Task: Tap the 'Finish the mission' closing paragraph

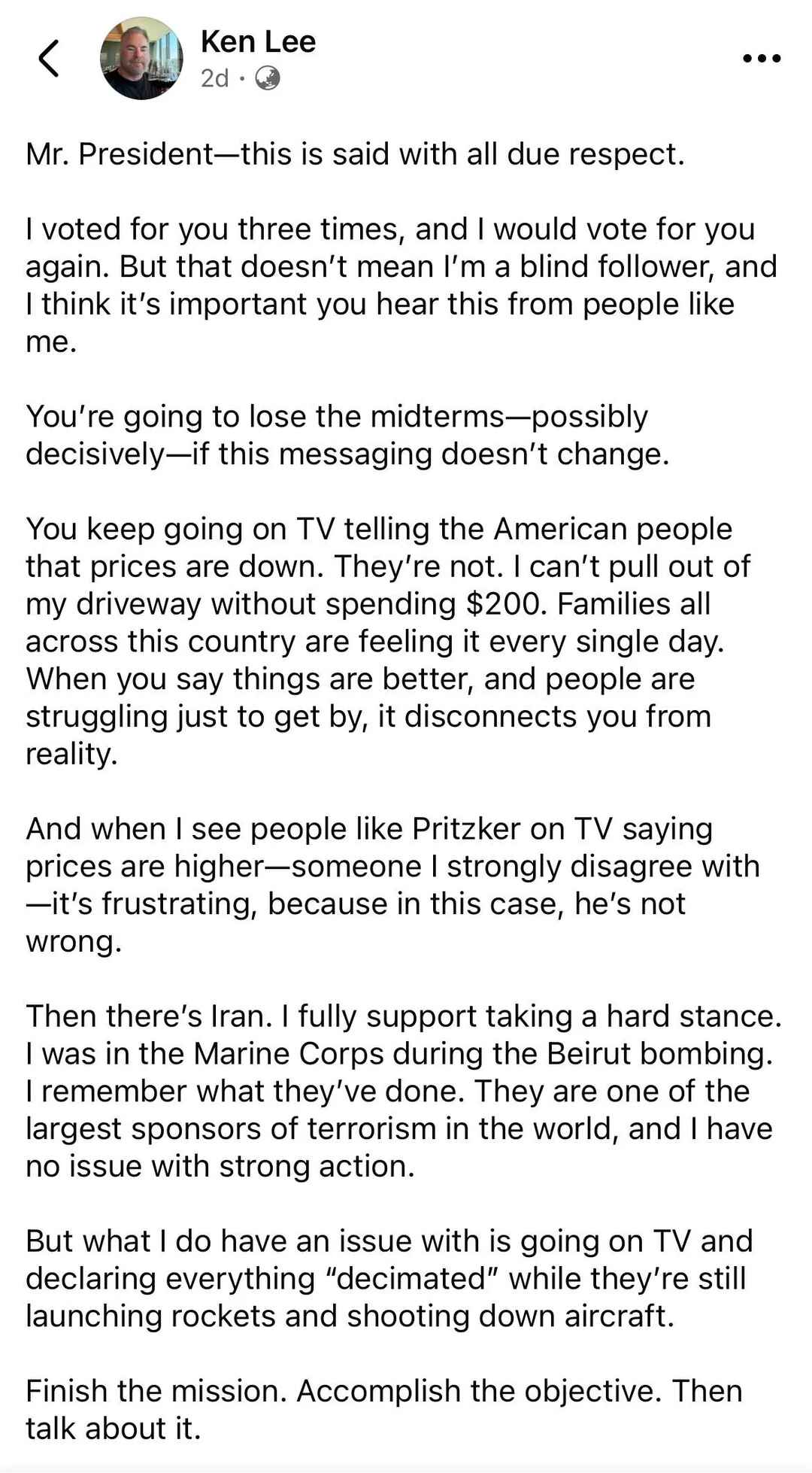Action: click(383, 1409)
